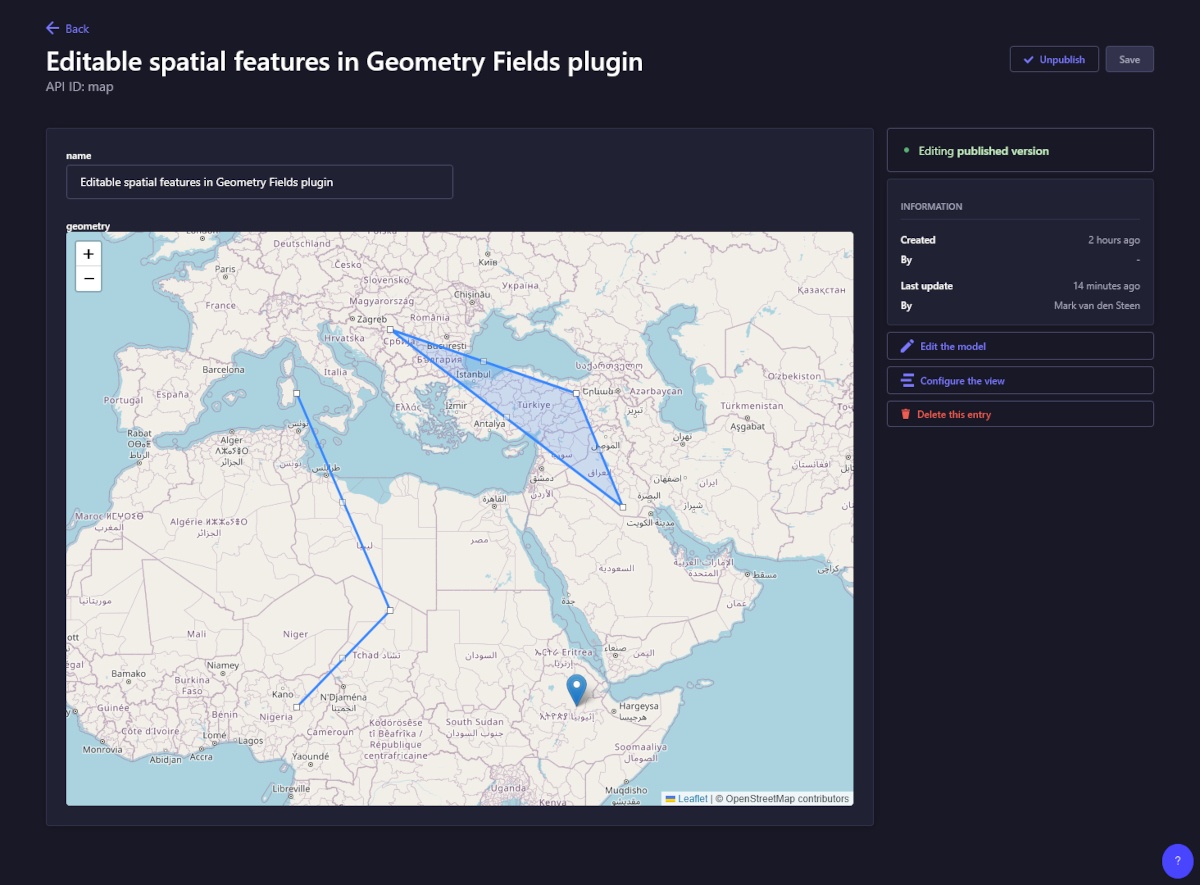Open the help question mark button

(1177, 861)
